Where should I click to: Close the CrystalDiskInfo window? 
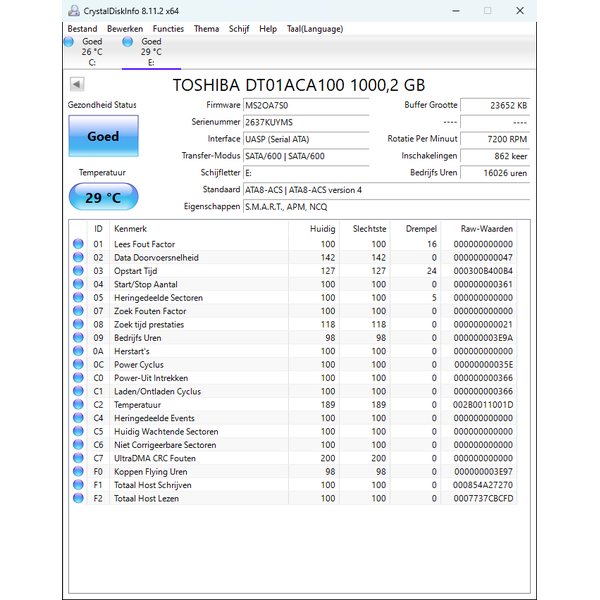pyautogui.click(x=520, y=11)
